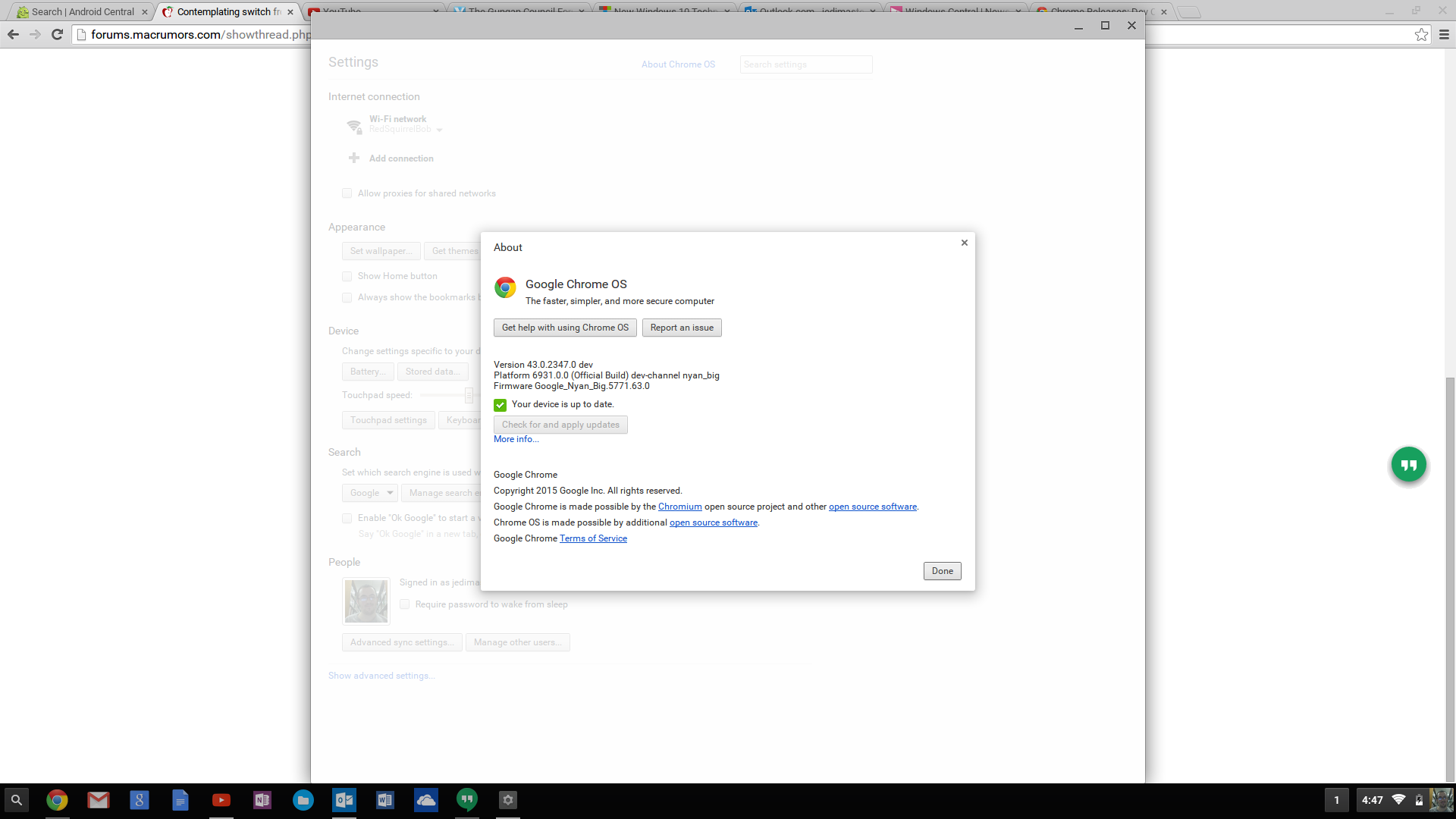1456x819 pixels.
Task: Open OneNote from the shelf
Action: point(262,800)
